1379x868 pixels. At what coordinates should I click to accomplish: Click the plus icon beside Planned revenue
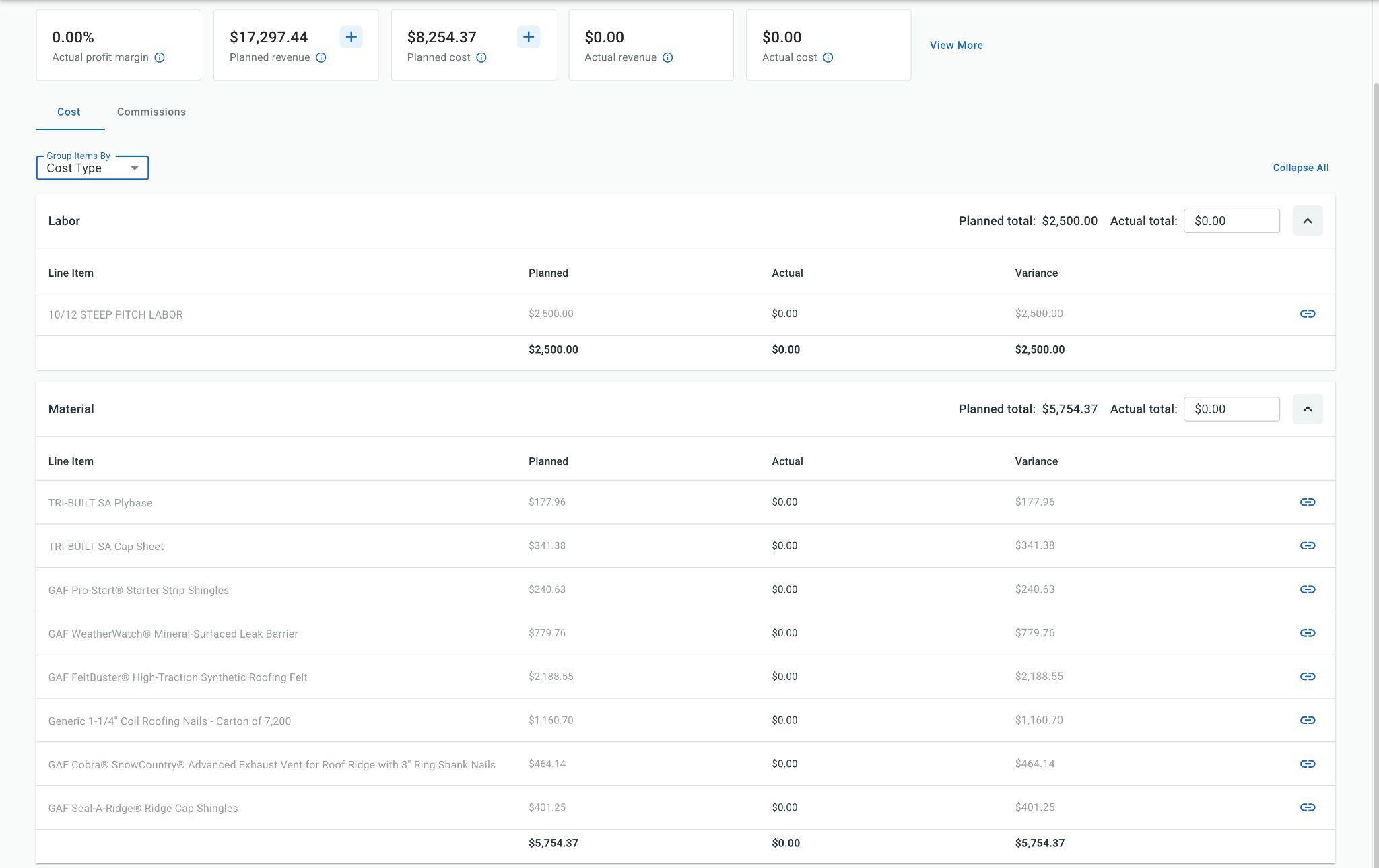pyautogui.click(x=351, y=37)
